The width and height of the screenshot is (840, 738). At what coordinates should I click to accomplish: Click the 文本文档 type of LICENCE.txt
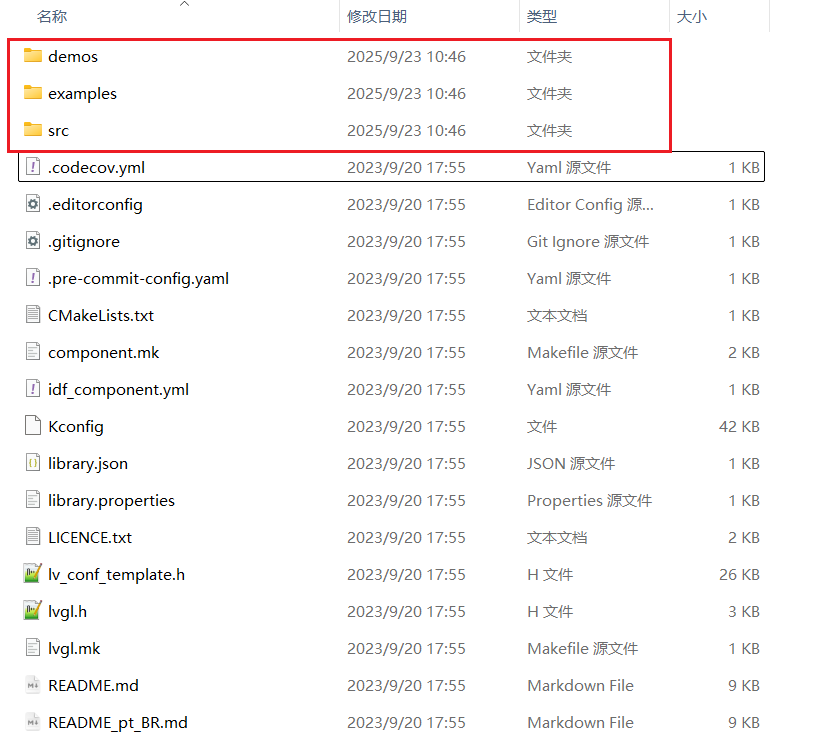point(557,537)
